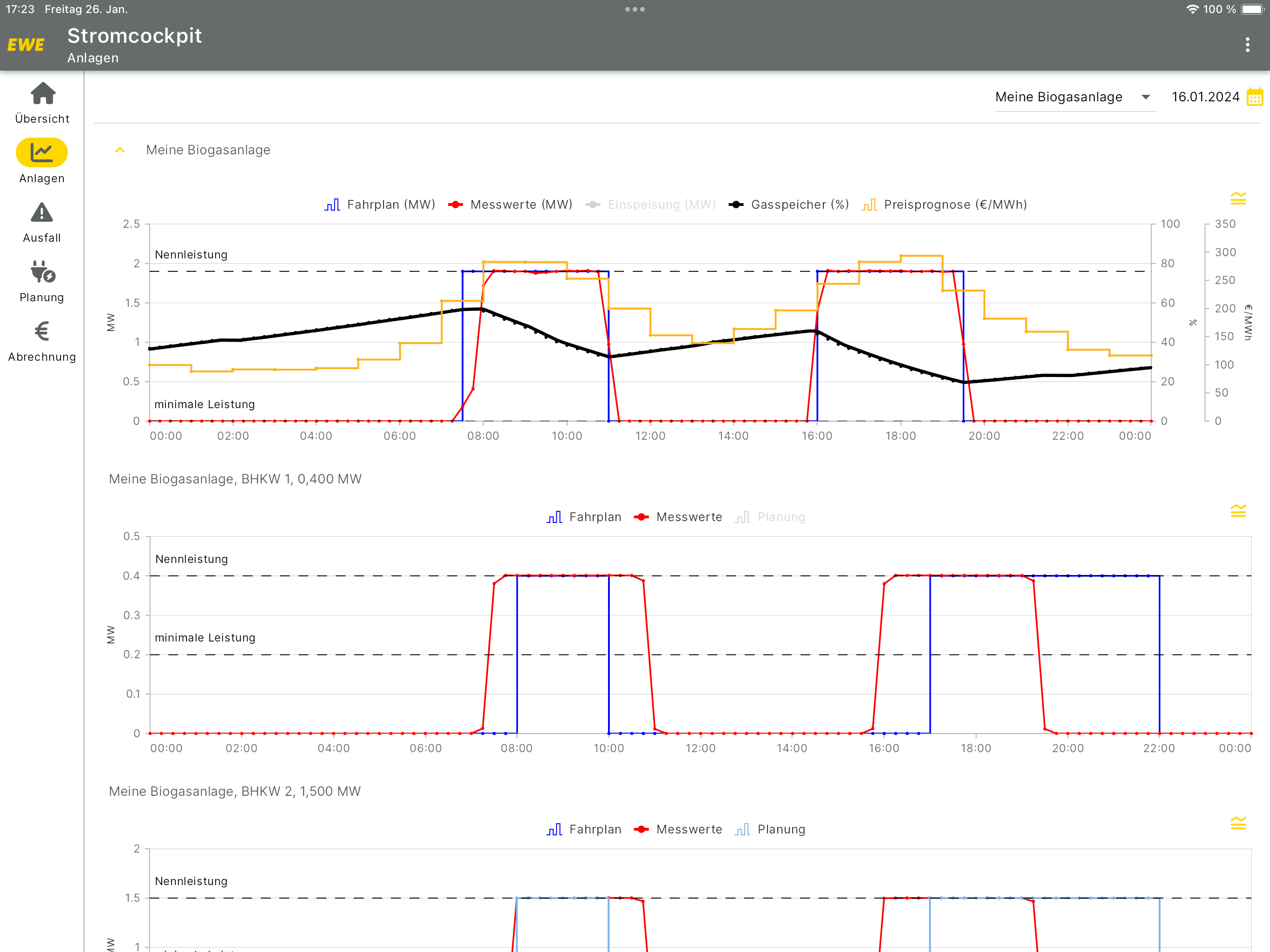Click the BHKW 1, 0,400 MW heading

click(235, 479)
